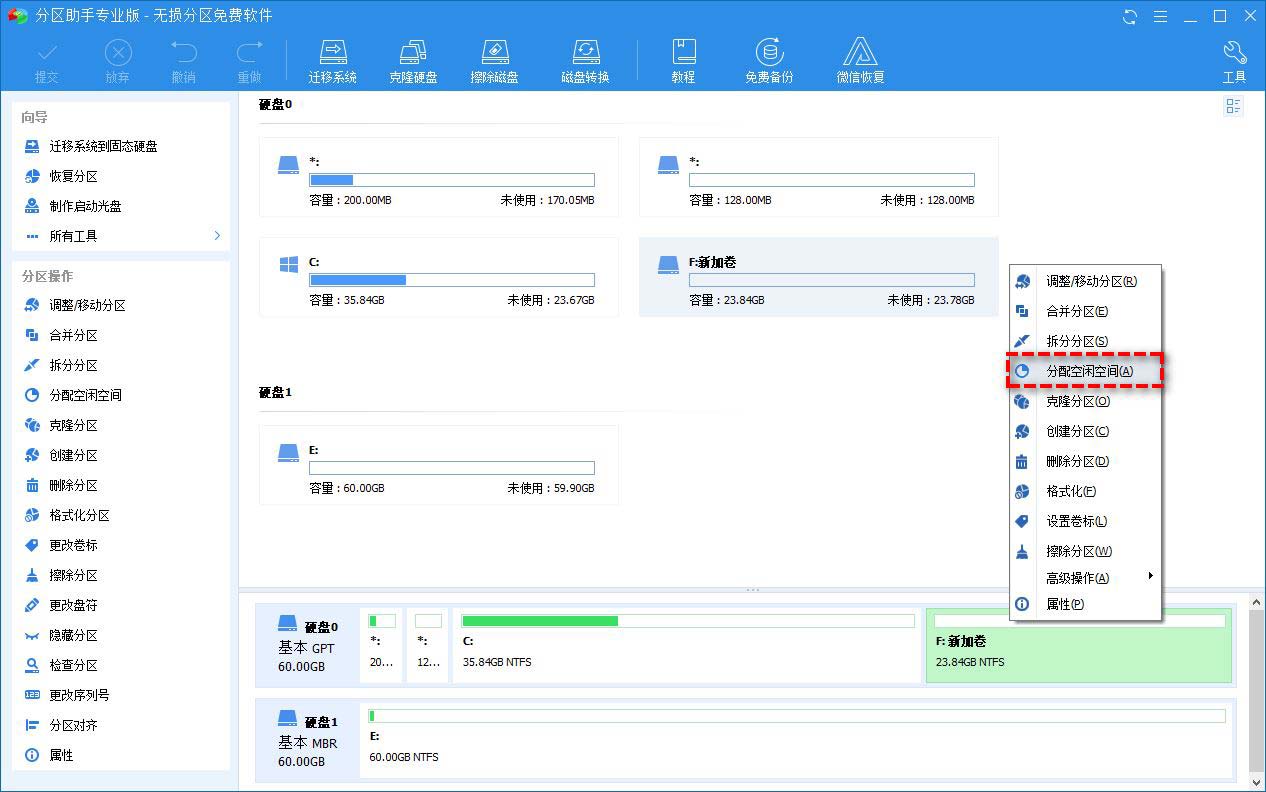This screenshot has height=792, width=1266.
Task: Expand the 所有工具 sidebar entry
Action: (76, 236)
